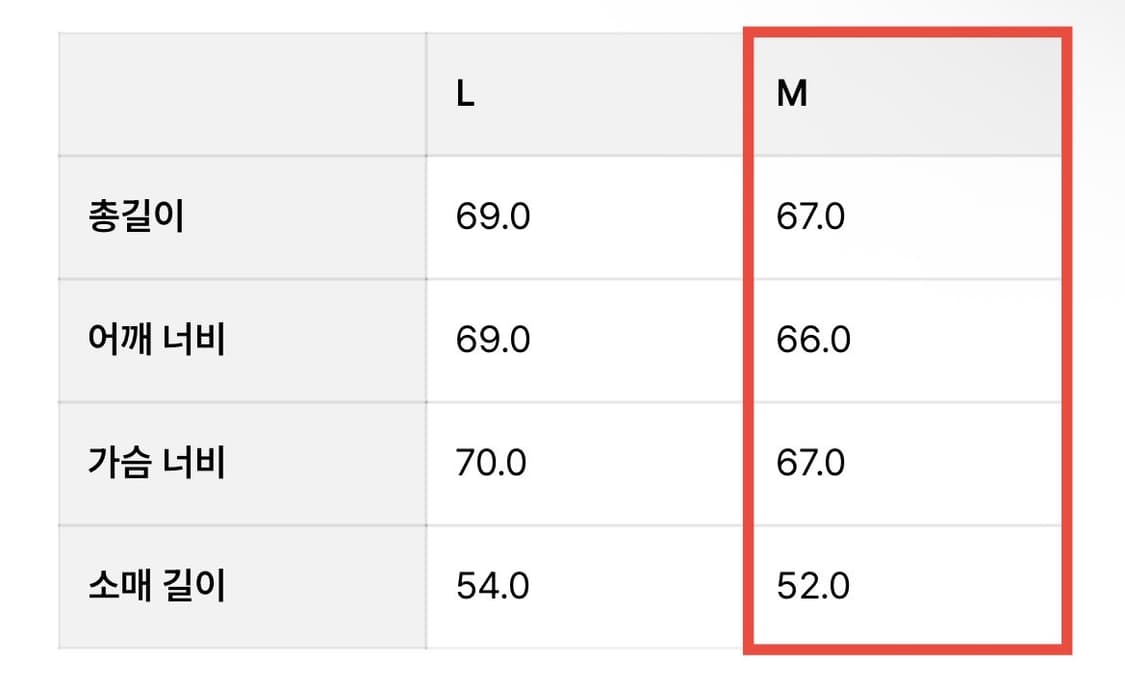1125x687 pixels.
Task: Click the 어깨 너비 value 69.0 for size L
Action: click(x=493, y=340)
